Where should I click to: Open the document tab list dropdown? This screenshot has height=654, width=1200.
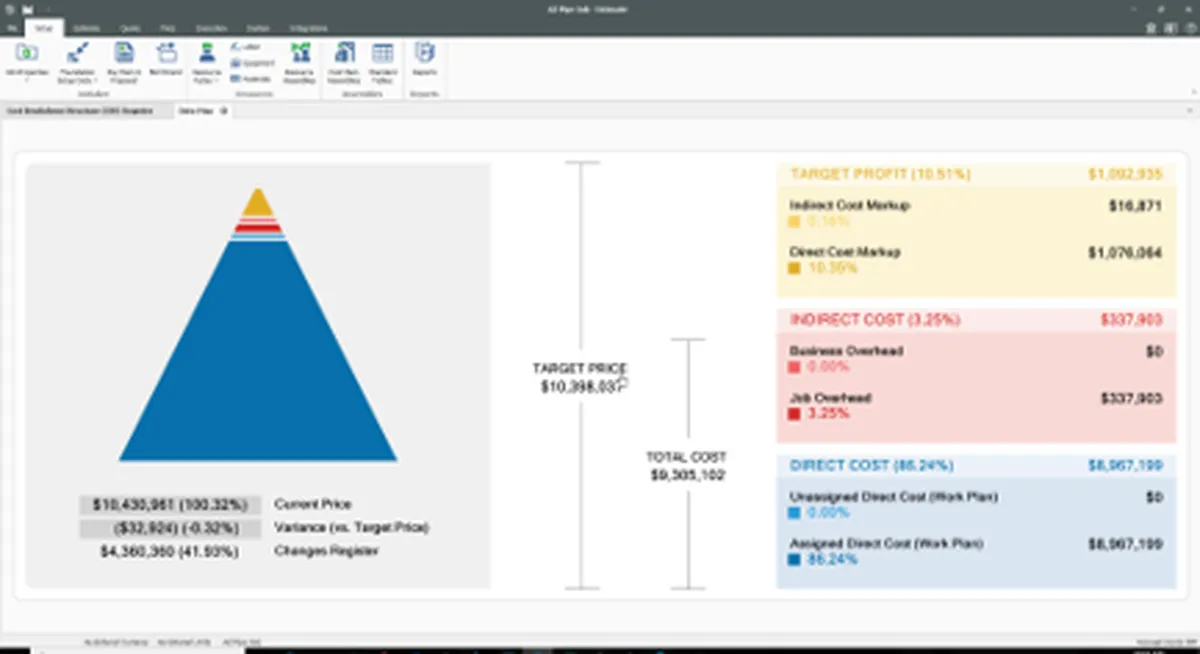pyautogui.click(x=1190, y=111)
